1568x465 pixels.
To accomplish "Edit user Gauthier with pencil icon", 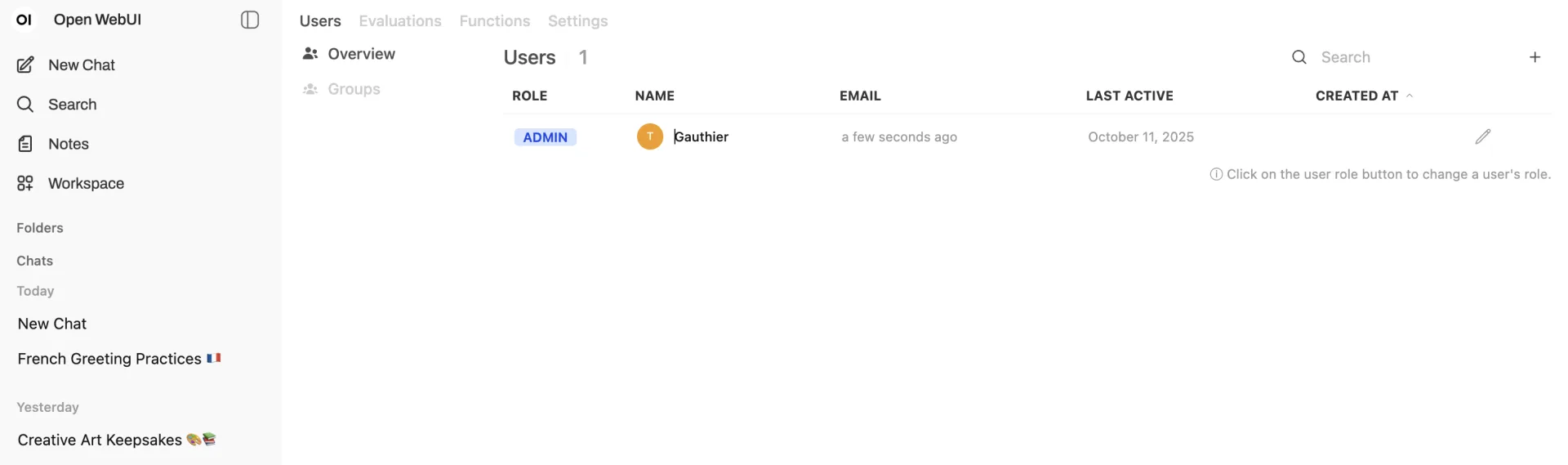I will click(x=1482, y=137).
